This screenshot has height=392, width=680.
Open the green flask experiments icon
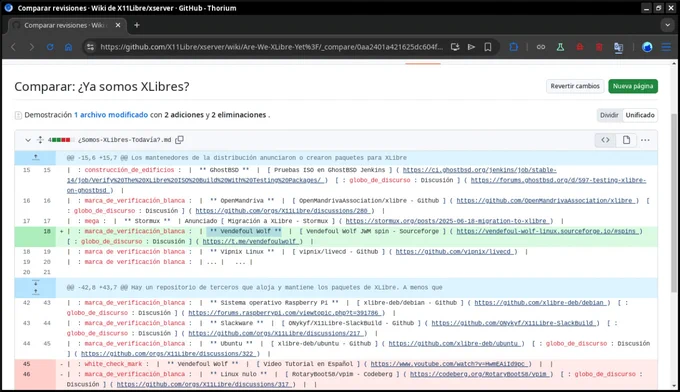[560, 47]
